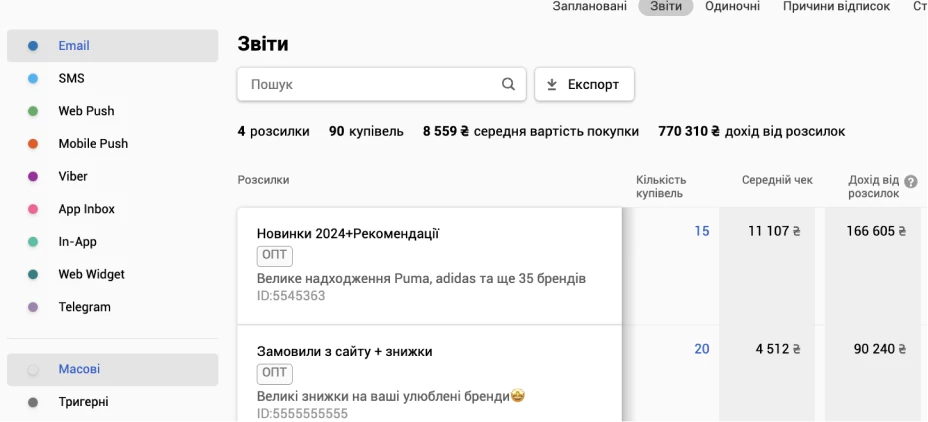Open SMS channel section
The image size is (928, 422).
point(71,78)
